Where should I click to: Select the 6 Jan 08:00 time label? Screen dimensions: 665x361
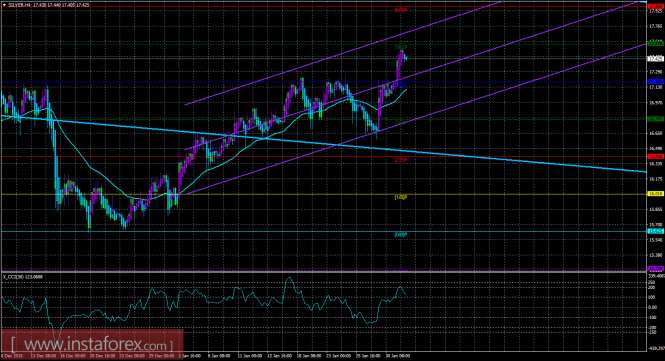pos(219,356)
